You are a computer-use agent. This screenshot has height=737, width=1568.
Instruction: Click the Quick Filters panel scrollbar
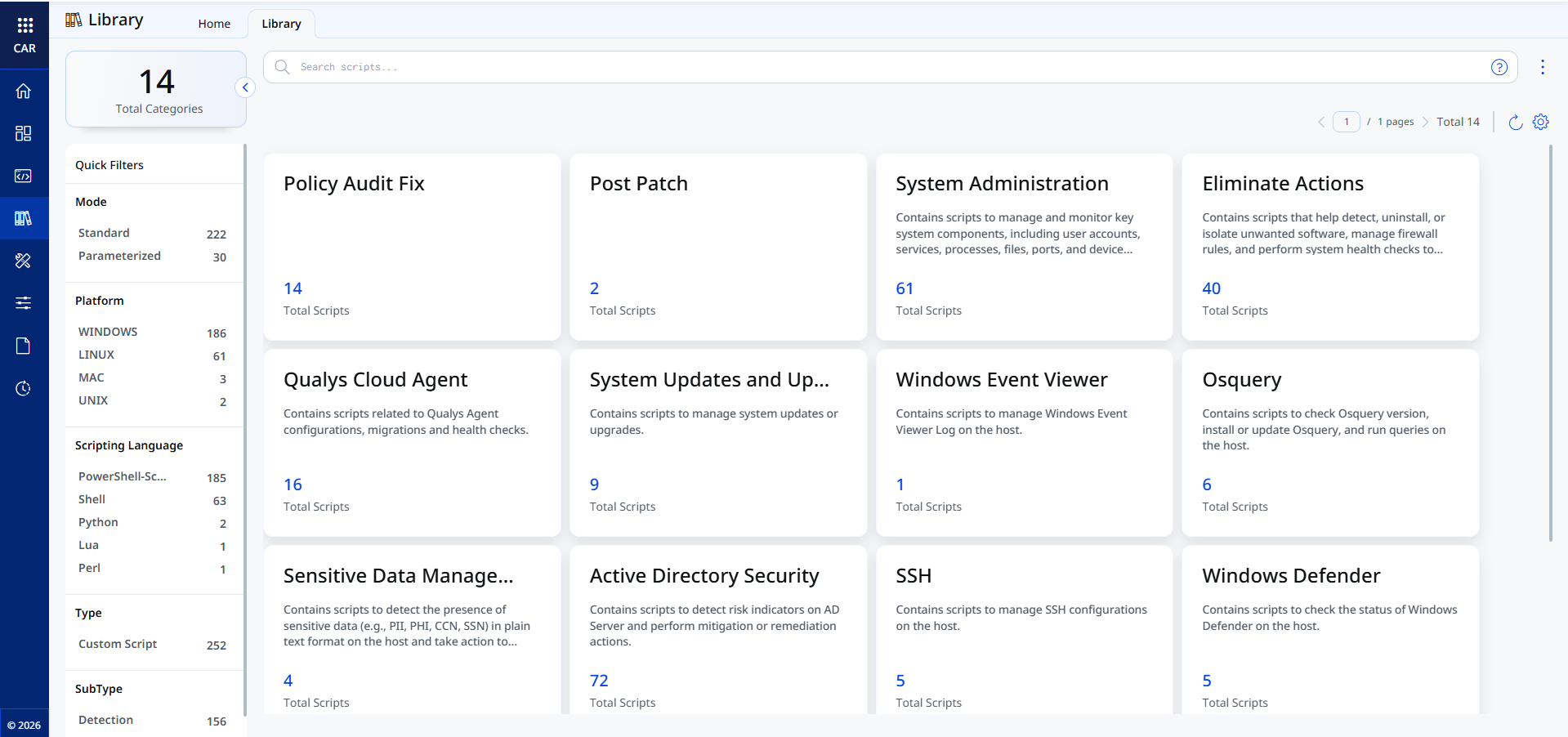point(245,431)
